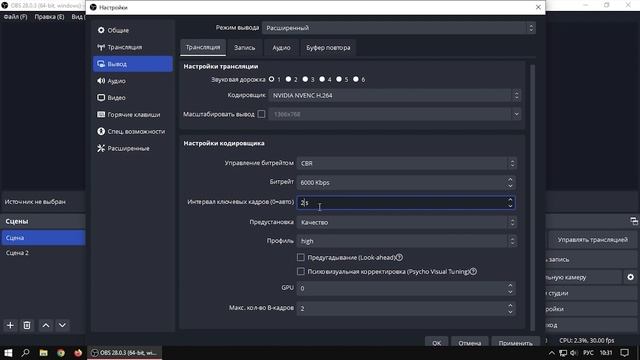640x360 pixels.
Task: Switch to the Запись tab
Action: 244,47
